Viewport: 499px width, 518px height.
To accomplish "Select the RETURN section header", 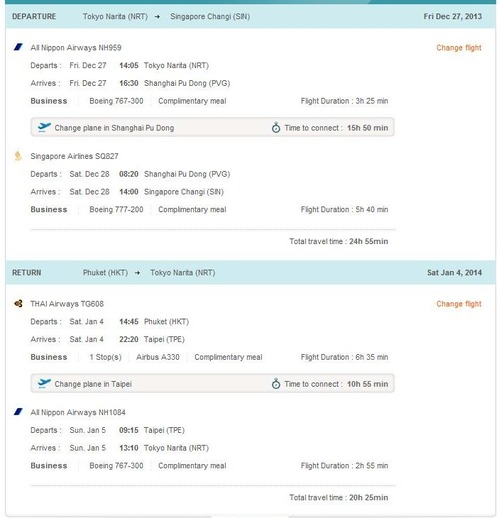I will point(250,272).
